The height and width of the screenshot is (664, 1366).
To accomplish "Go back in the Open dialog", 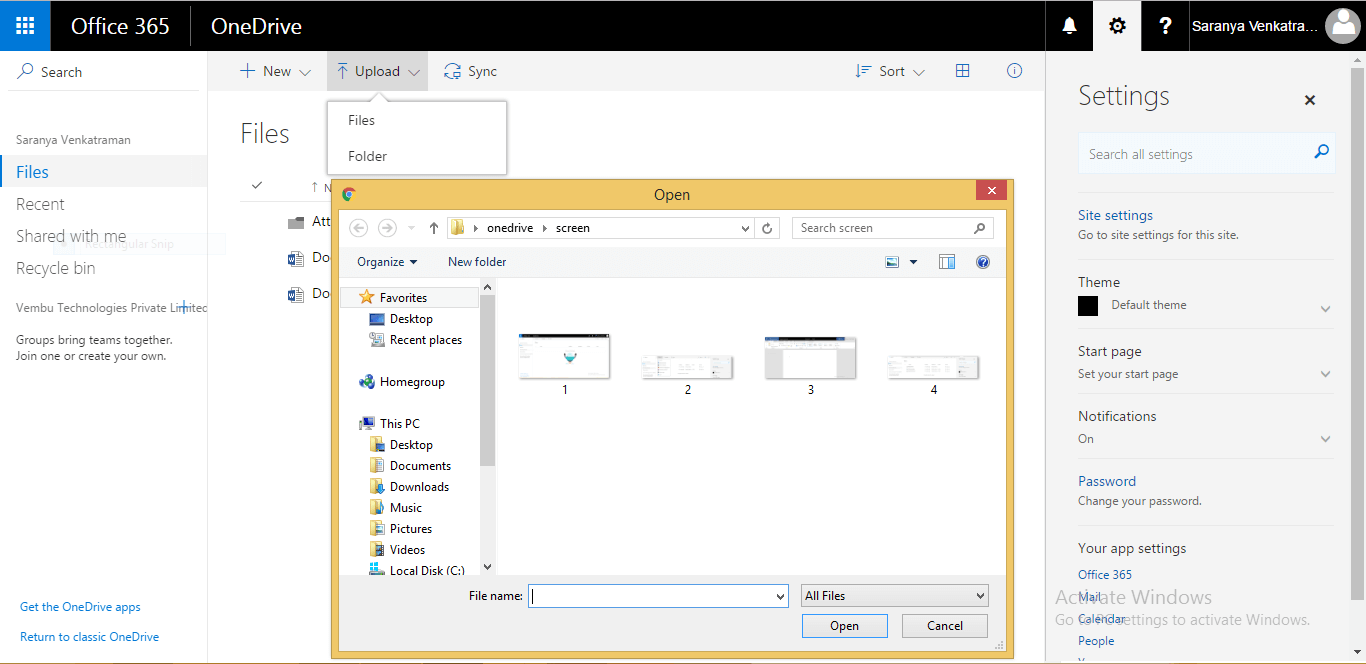I will coord(359,228).
